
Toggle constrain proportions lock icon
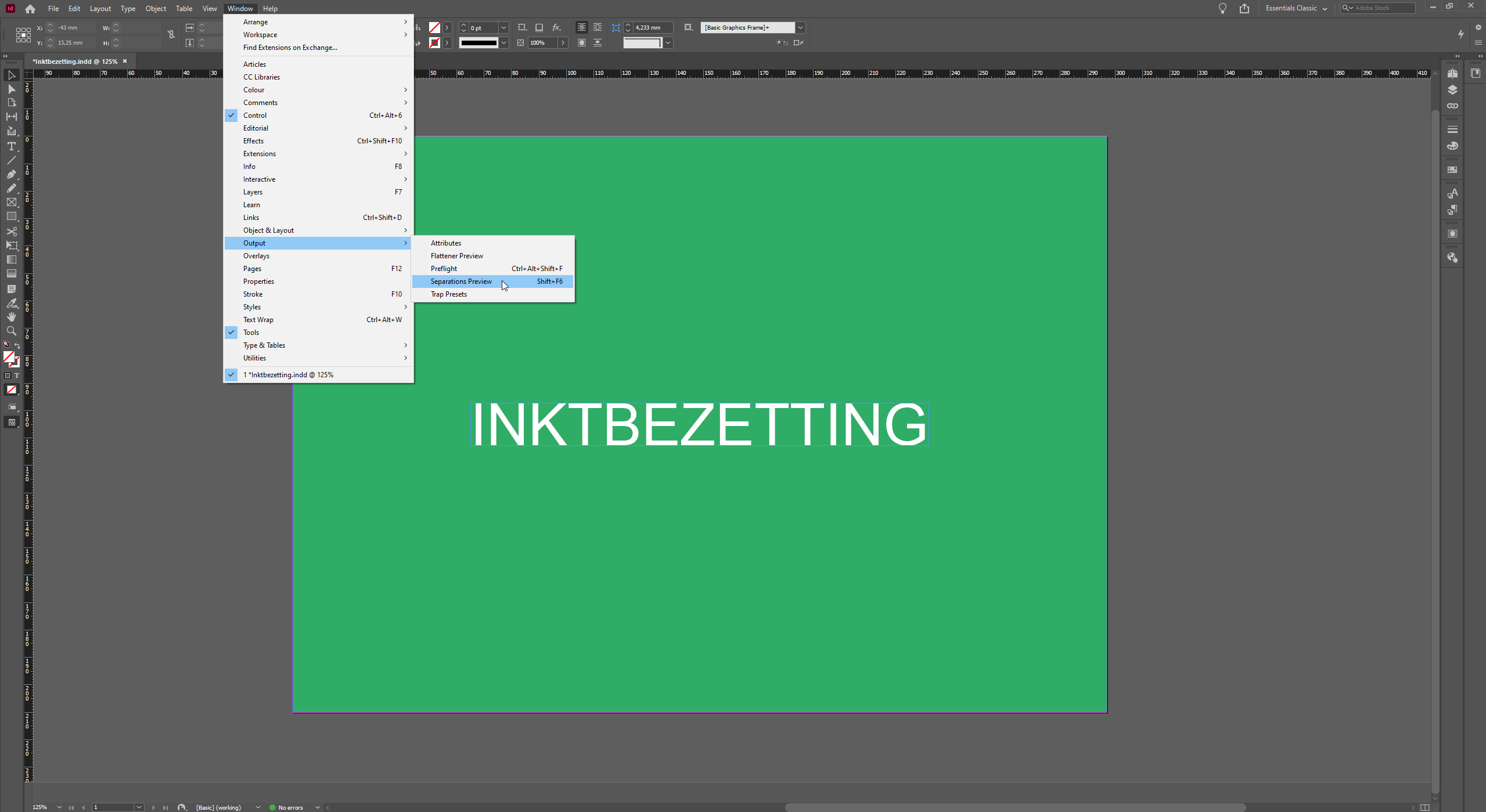tap(171, 35)
